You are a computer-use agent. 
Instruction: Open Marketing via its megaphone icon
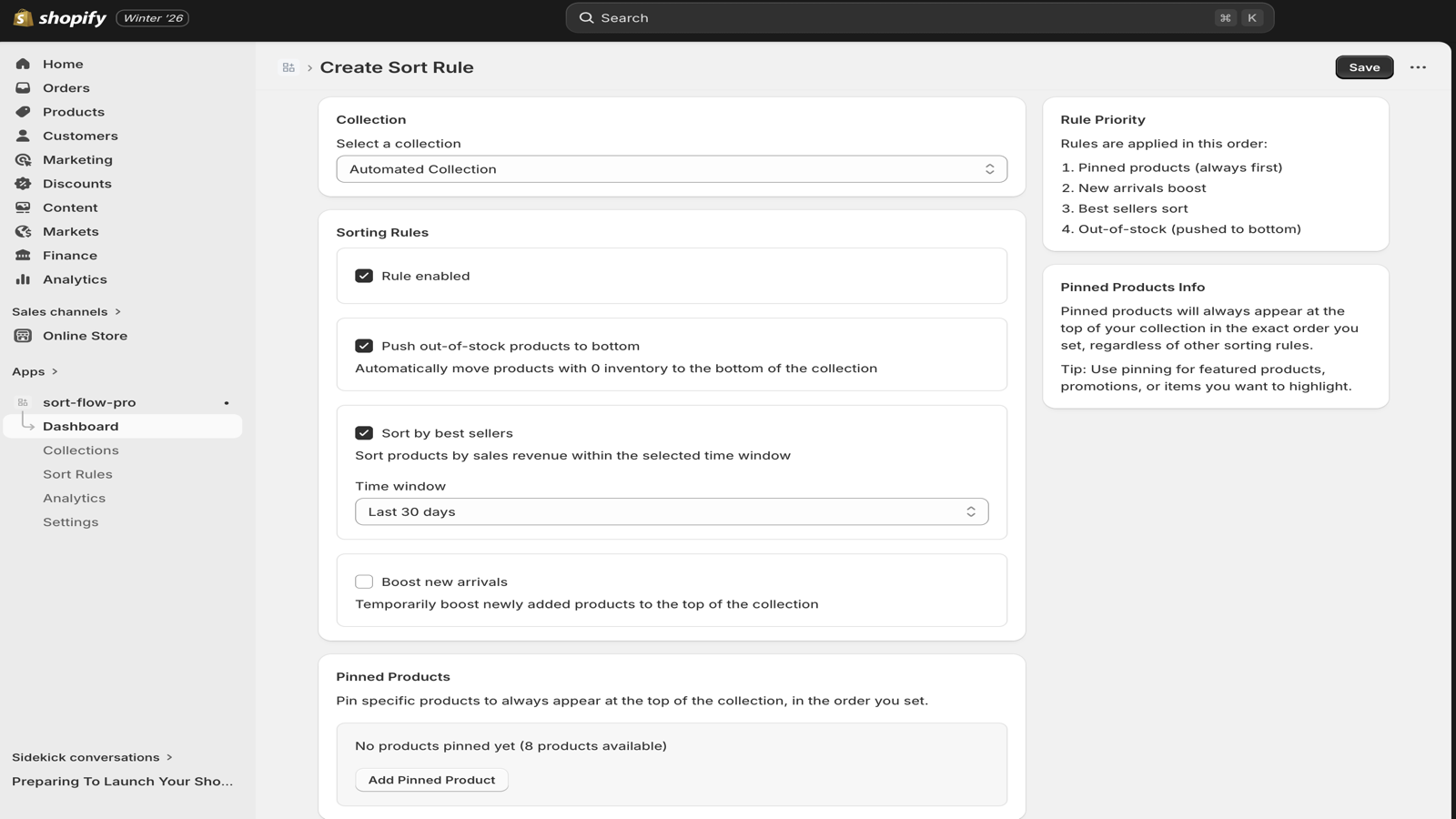click(23, 159)
